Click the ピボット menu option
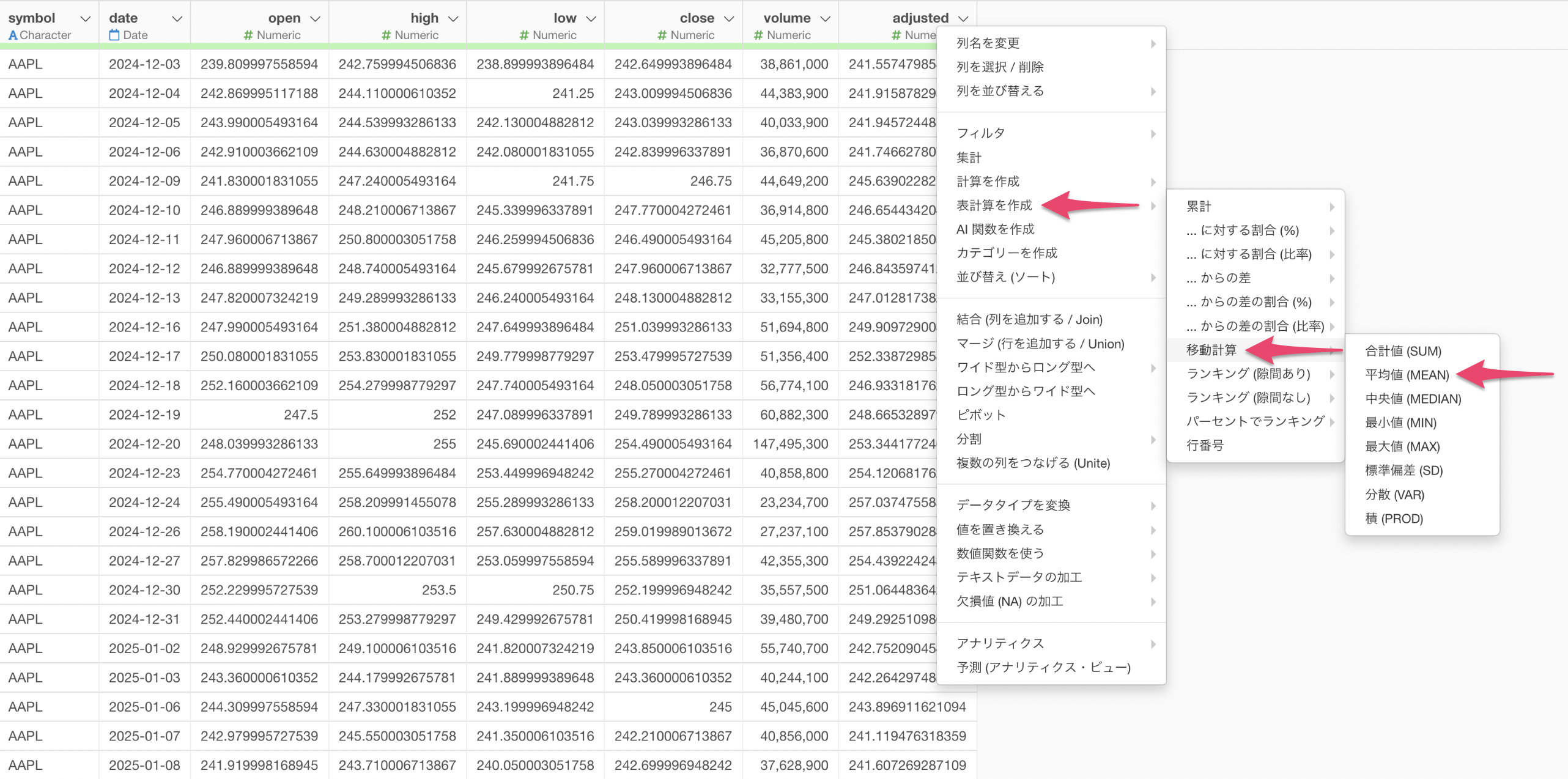 pyautogui.click(x=980, y=415)
